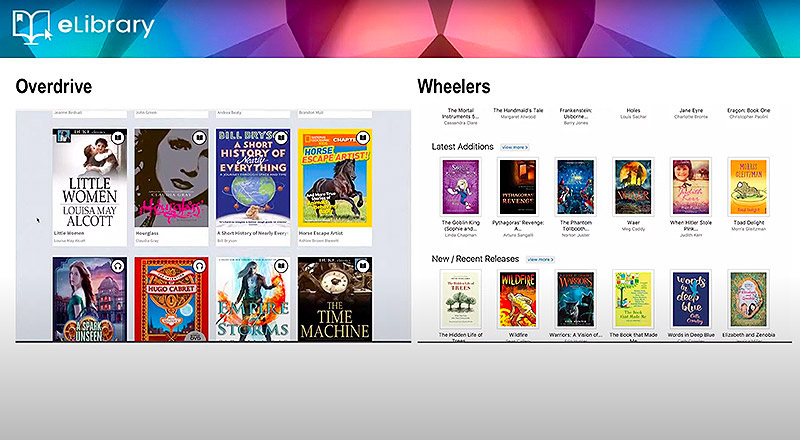
Task: Expand New / Recent Releases view more
Action: point(540,259)
